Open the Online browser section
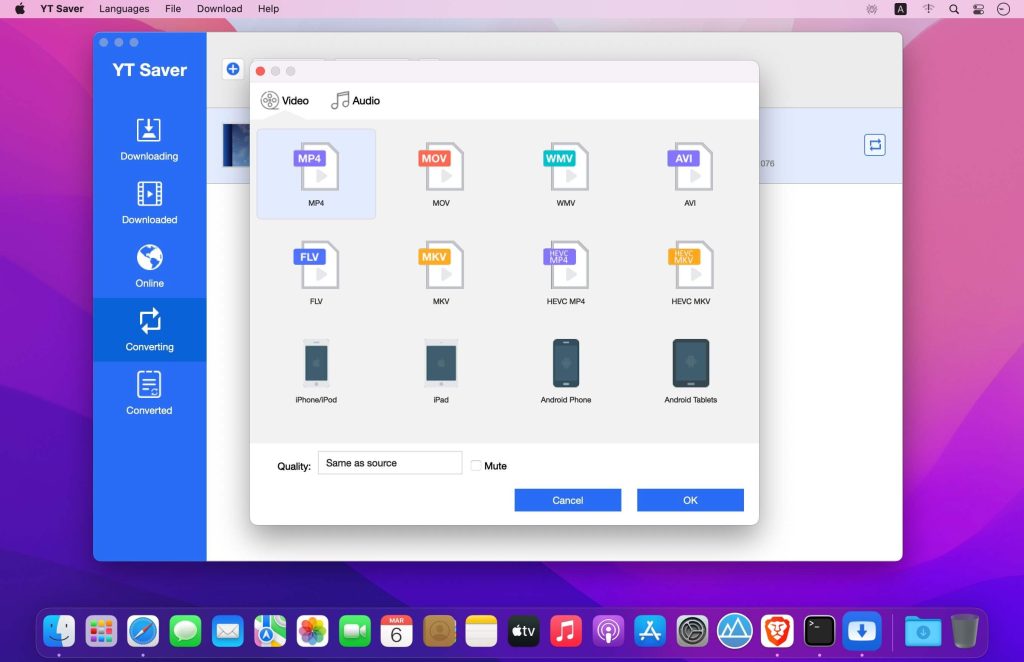Viewport: 1024px width, 662px height. pos(148,265)
